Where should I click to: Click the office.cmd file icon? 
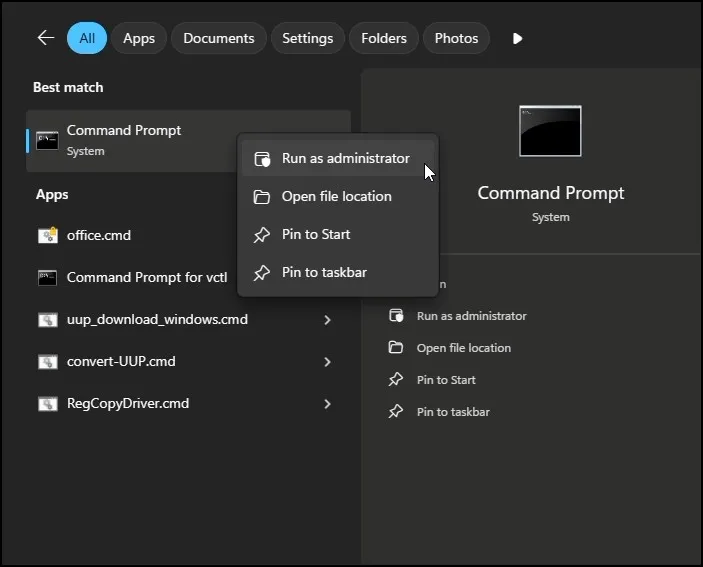coord(48,235)
